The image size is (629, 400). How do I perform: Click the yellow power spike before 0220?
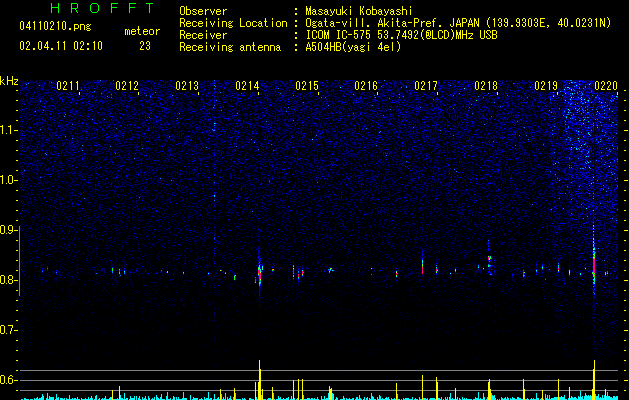(594, 380)
